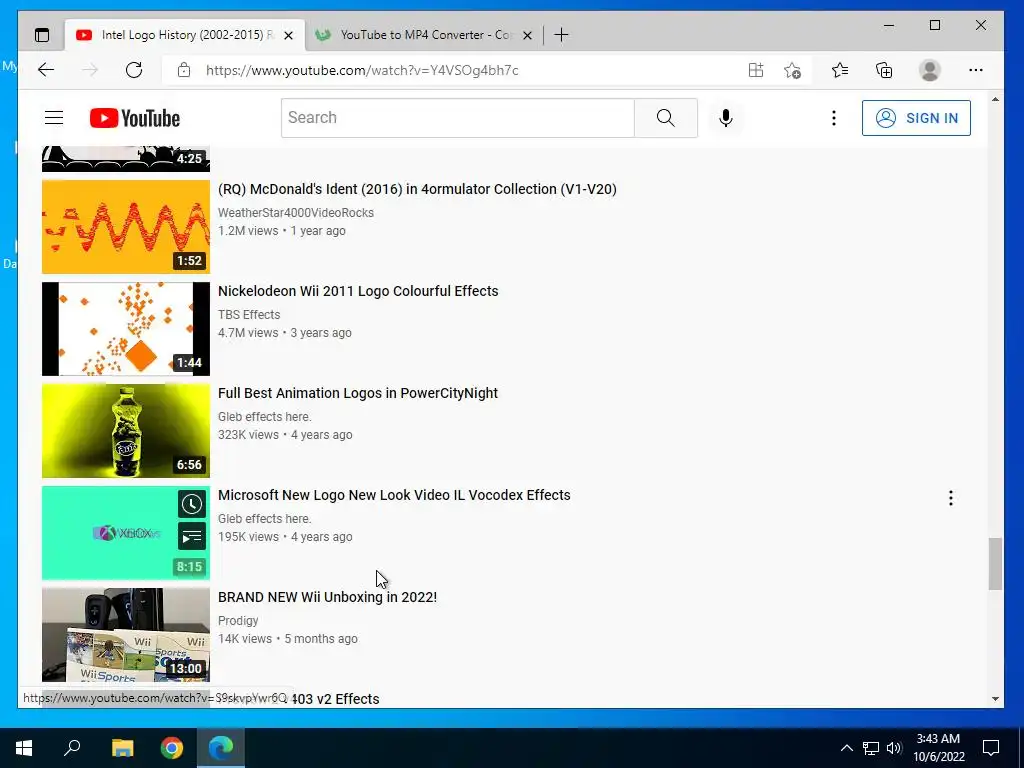The image size is (1024, 768).
Task: Click the Nickelodeon Wii orange diamonds thumbnail
Action: coord(126,328)
